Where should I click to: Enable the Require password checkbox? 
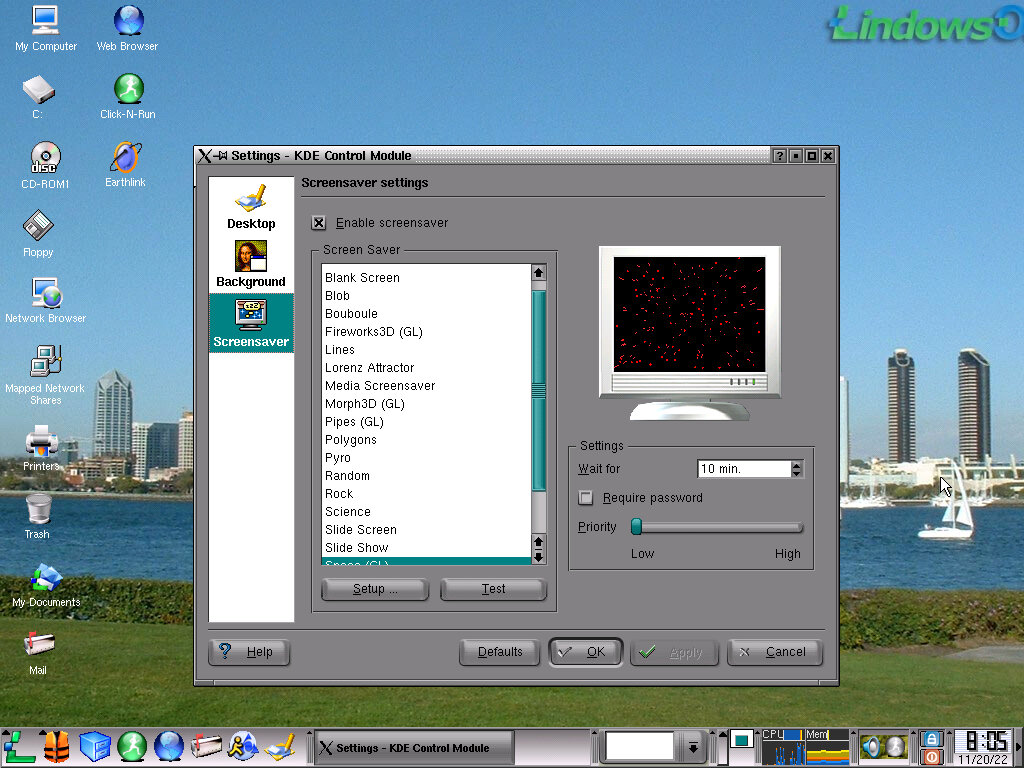tap(586, 498)
